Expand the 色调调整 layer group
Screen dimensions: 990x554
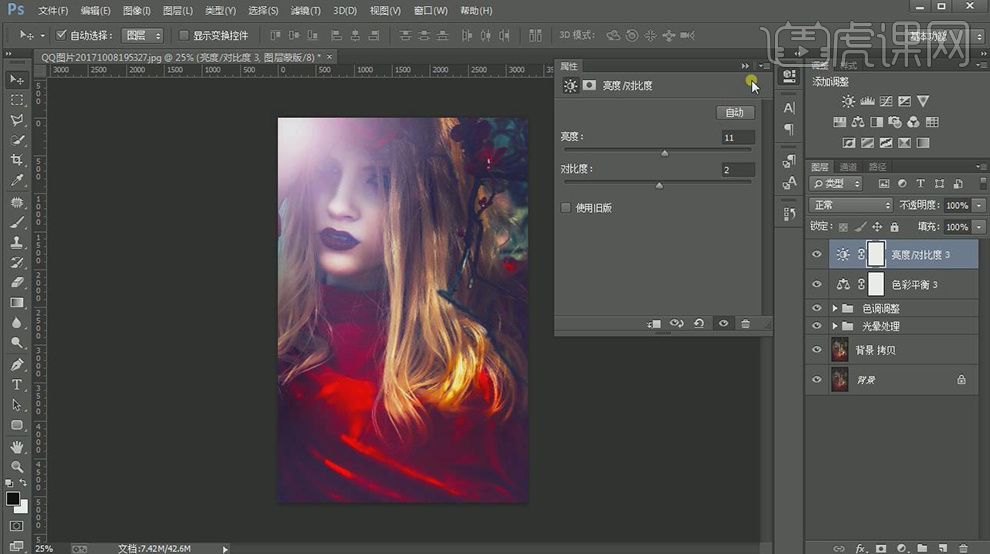pyautogui.click(x=835, y=308)
